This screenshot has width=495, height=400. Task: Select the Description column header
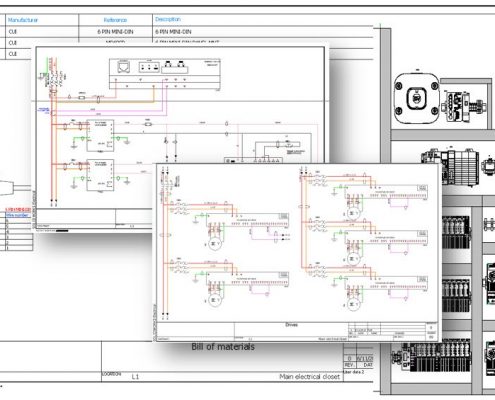click(168, 19)
